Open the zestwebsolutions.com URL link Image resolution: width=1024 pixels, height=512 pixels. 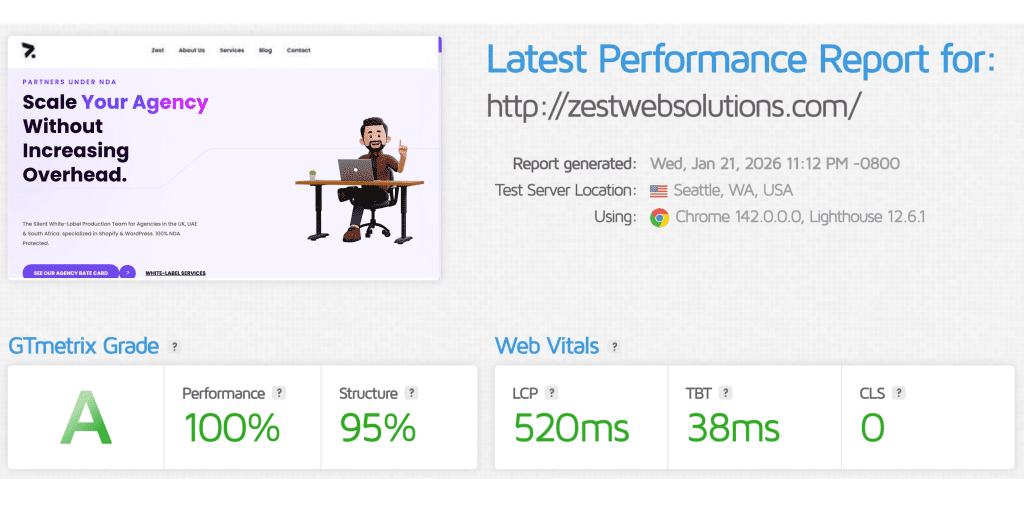(x=673, y=105)
